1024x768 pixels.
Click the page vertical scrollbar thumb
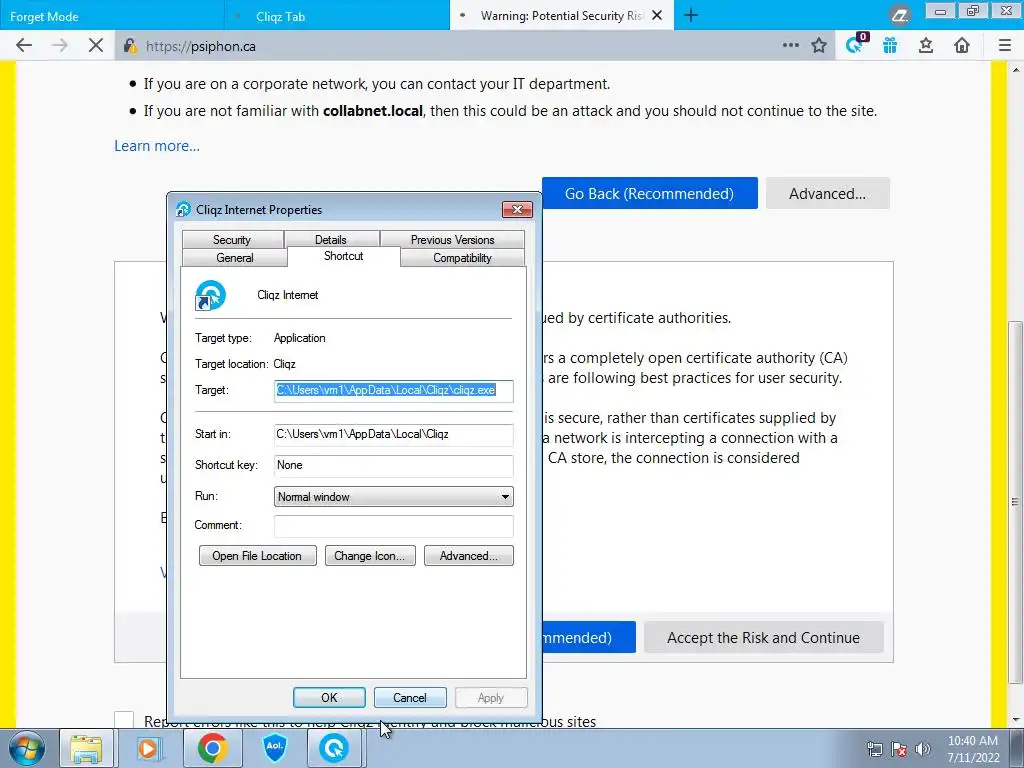(1016, 503)
